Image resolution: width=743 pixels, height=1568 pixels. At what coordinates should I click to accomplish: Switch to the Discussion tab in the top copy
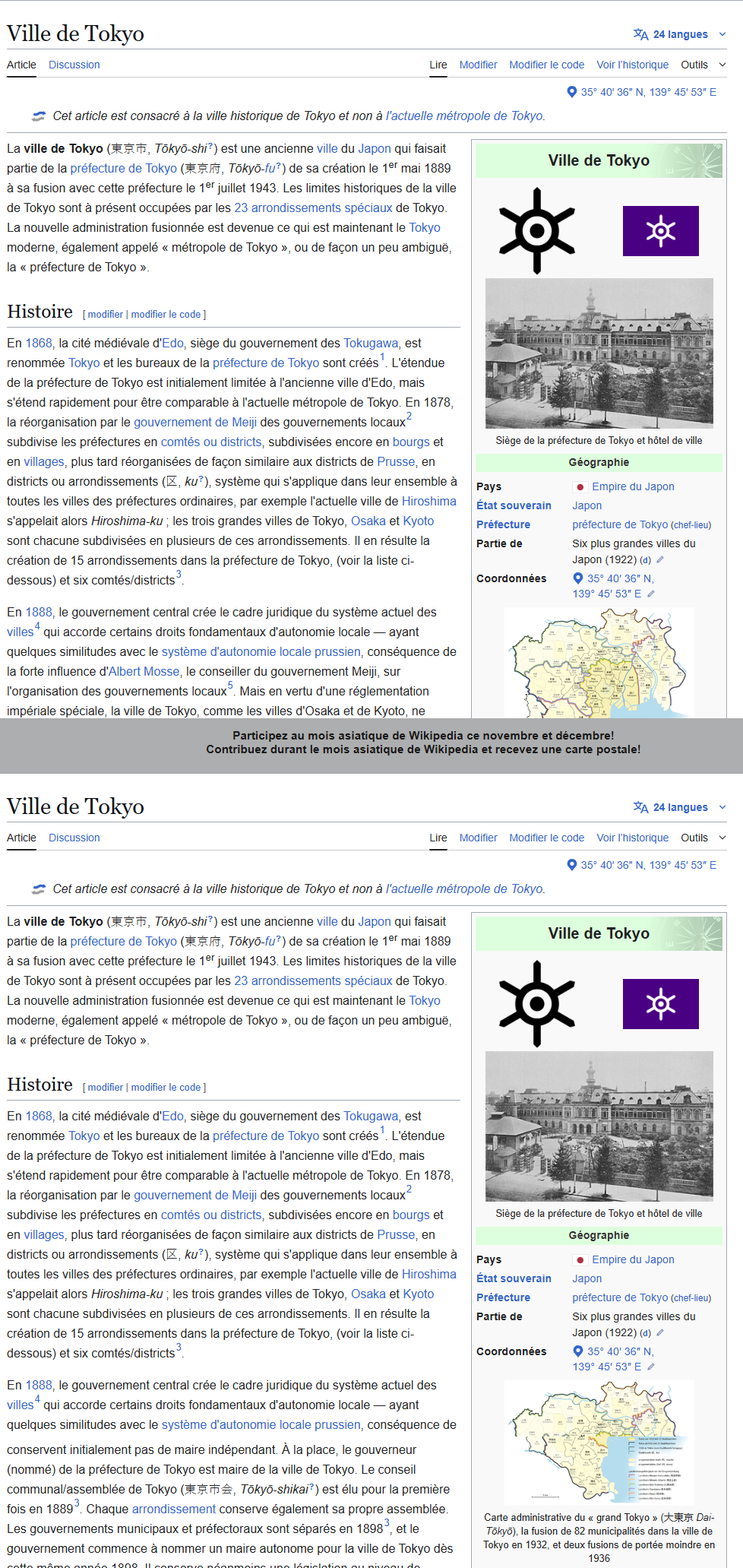(74, 65)
